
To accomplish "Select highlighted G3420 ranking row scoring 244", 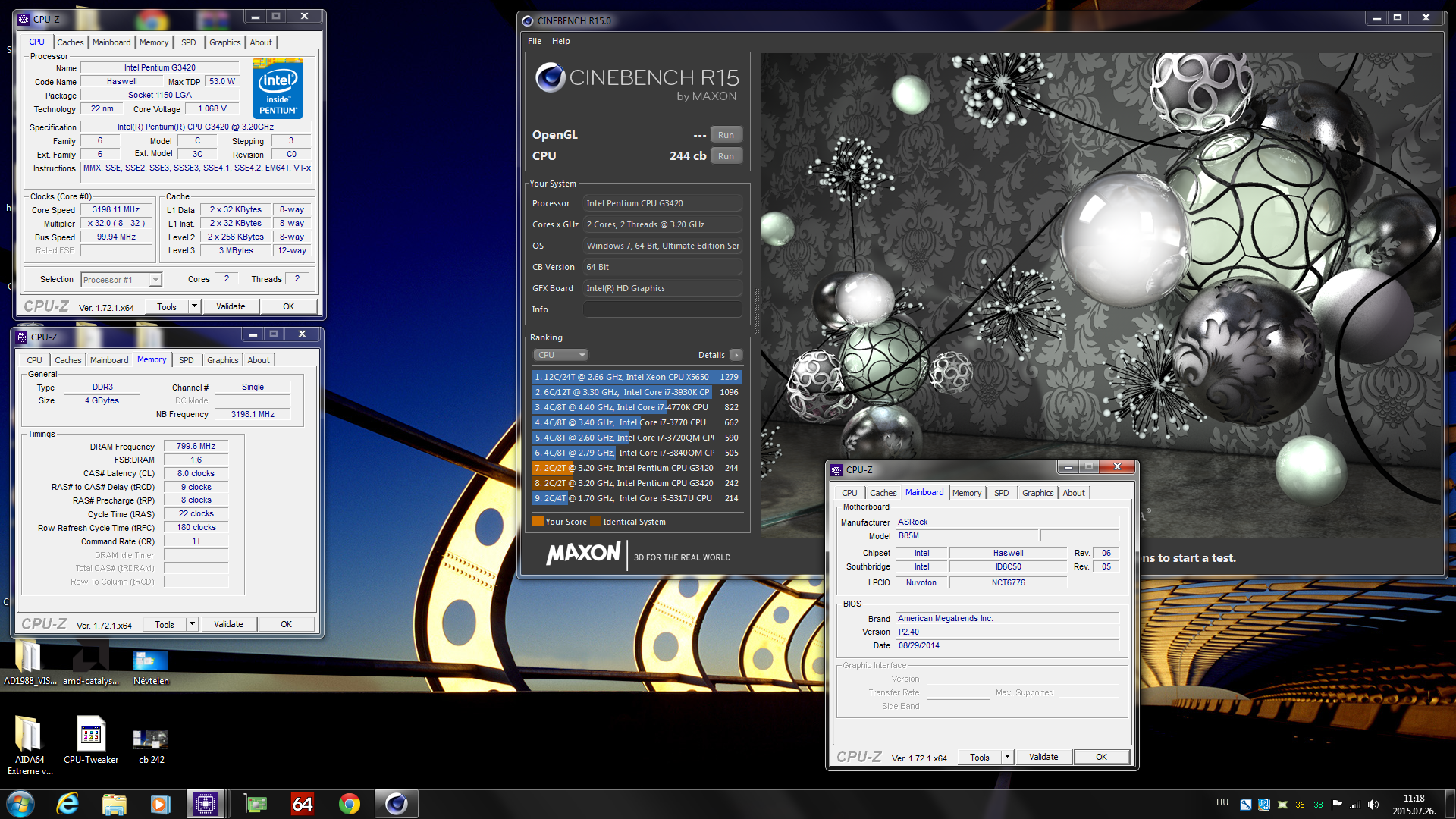I will 636,468.
